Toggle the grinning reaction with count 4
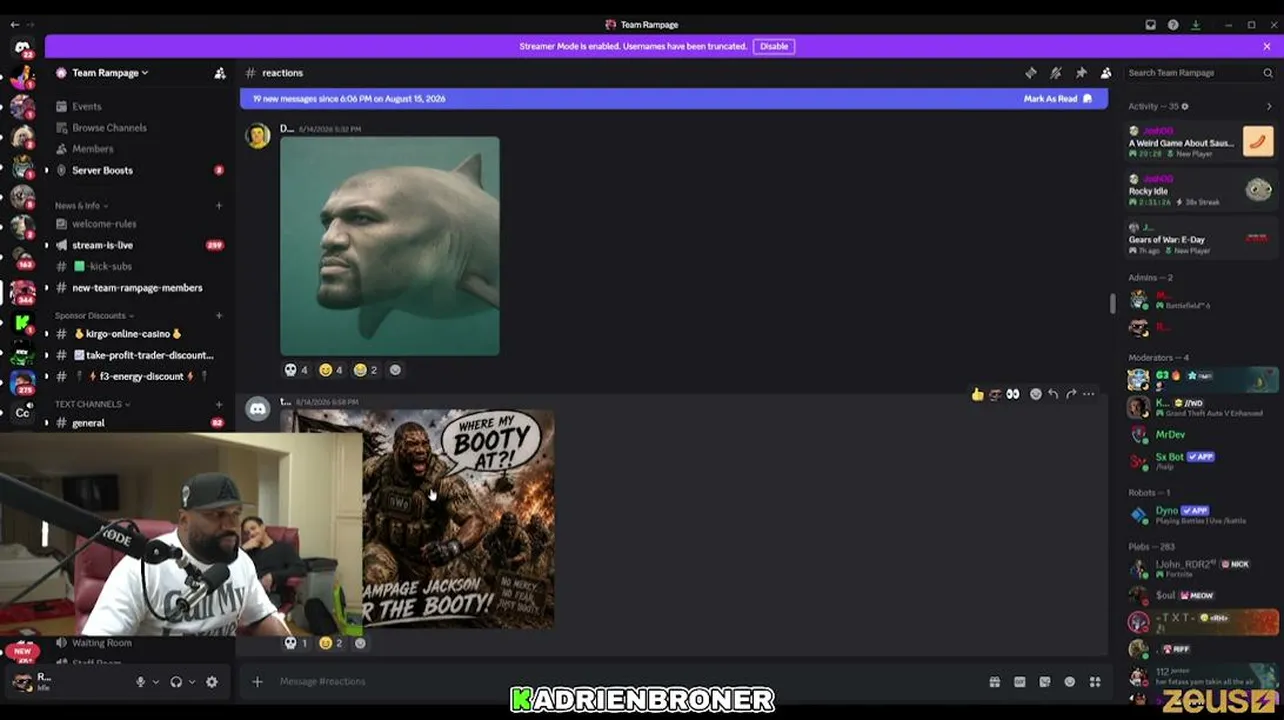 pyautogui.click(x=331, y=370)
